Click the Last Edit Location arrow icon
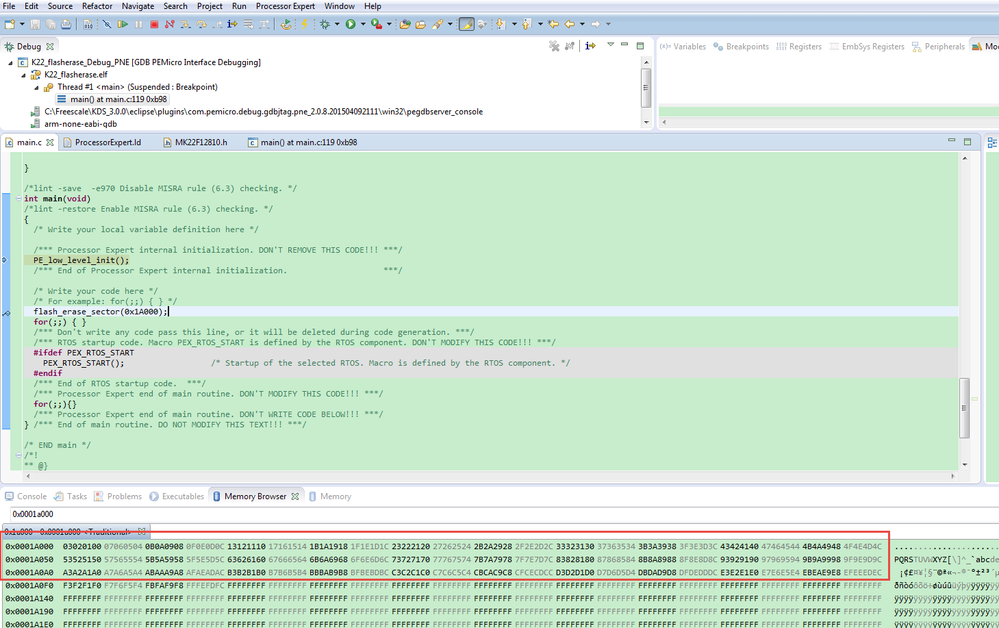This screenshot has width=999, height=628. (x=554, y=24)
